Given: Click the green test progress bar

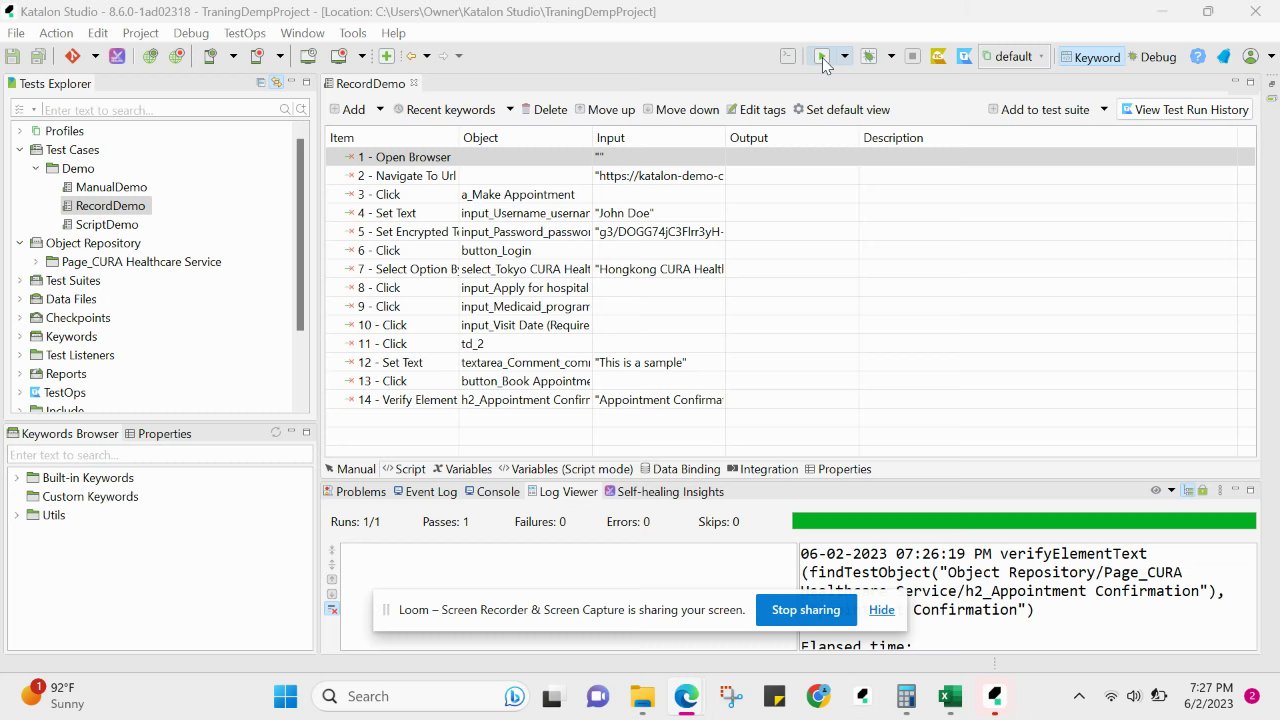Looking at the screenshot, I should [1024, 521].
